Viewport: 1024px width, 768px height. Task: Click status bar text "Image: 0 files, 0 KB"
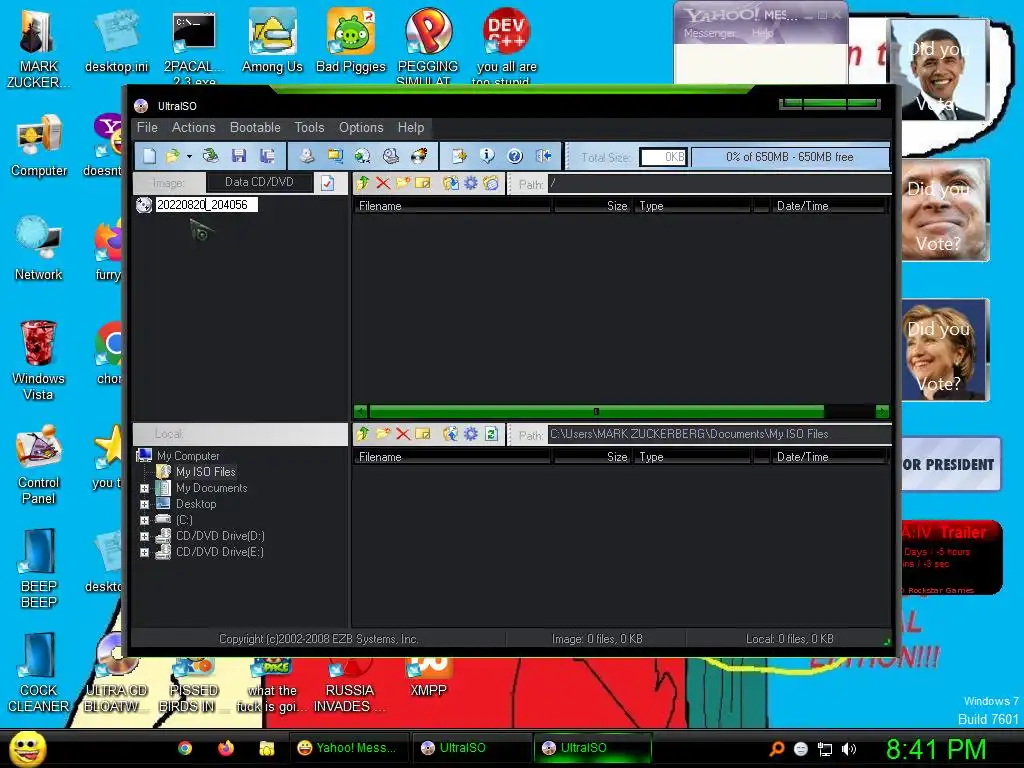597,639
